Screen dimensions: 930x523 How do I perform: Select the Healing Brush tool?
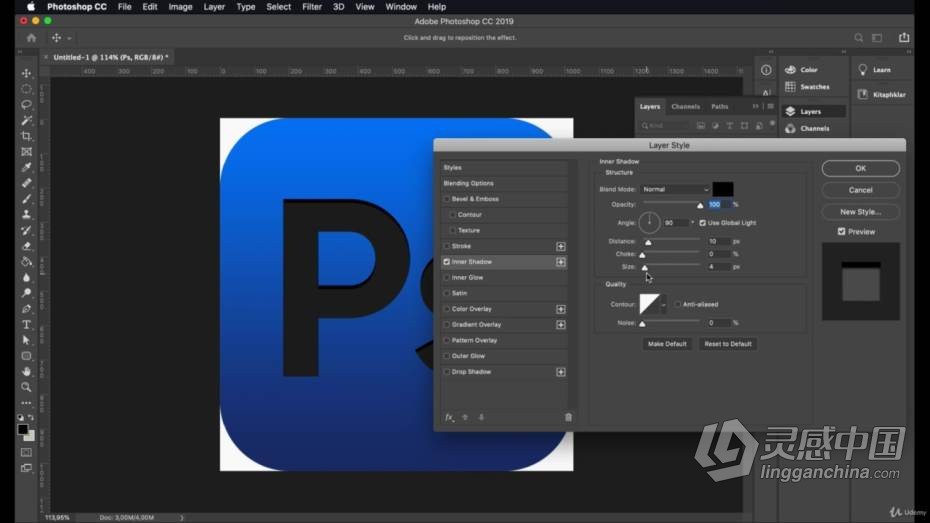(26, 183)
